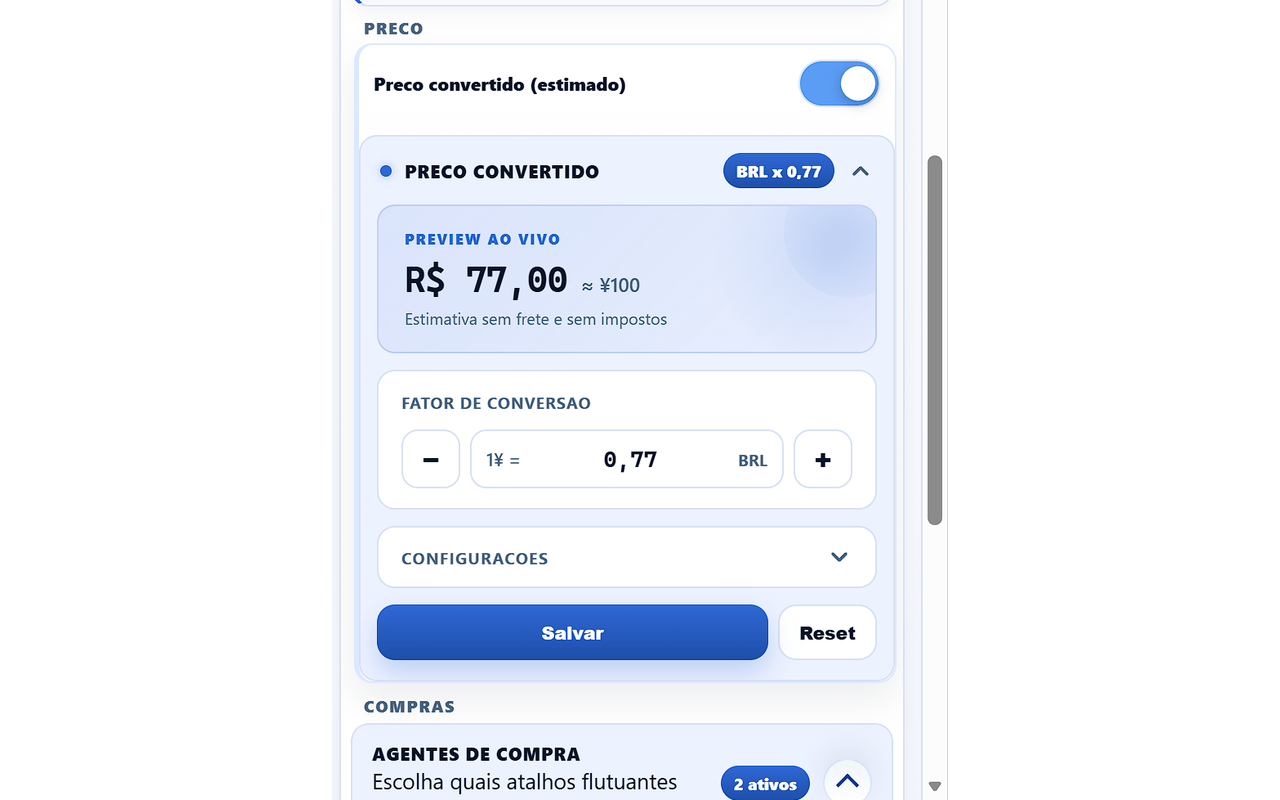Screen dimensions: 1280x800
Task: Click the BRL currency label in input
Action: pyautogui.click(x=752, y=460)
